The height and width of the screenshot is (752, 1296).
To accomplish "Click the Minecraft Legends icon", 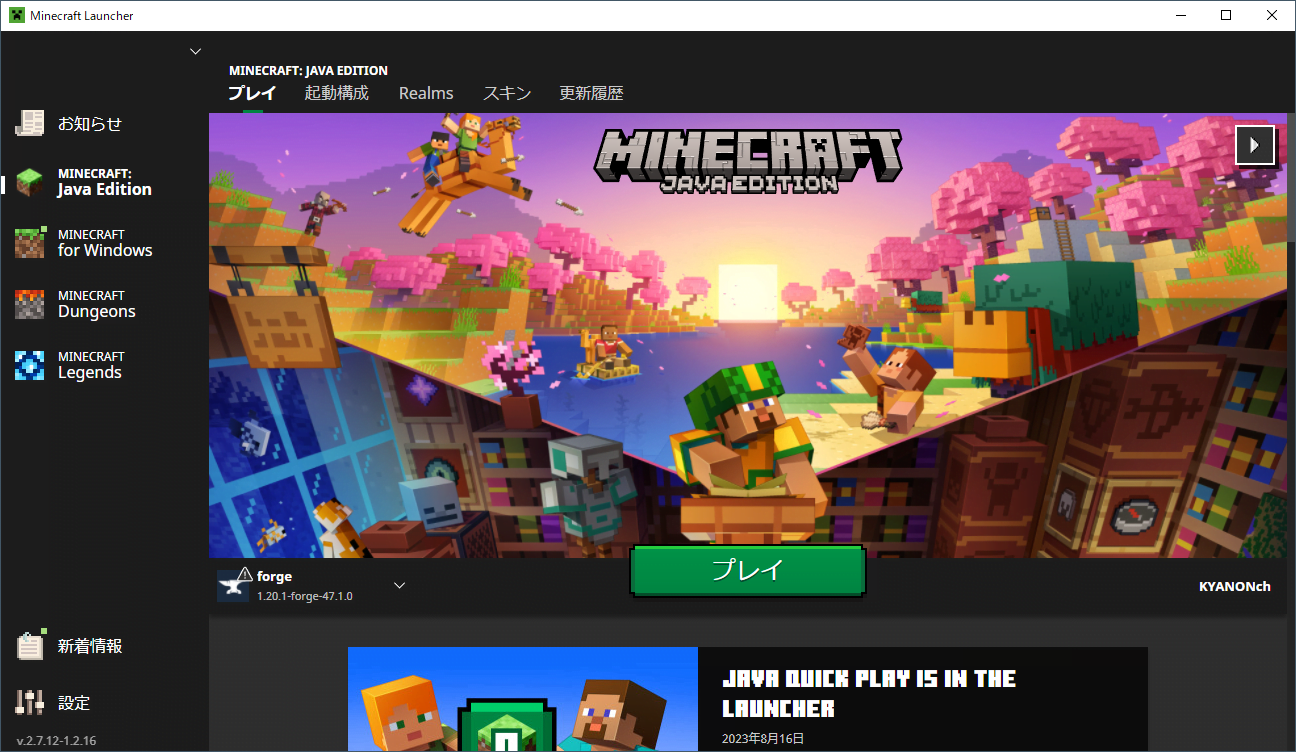I will [30, 365].
